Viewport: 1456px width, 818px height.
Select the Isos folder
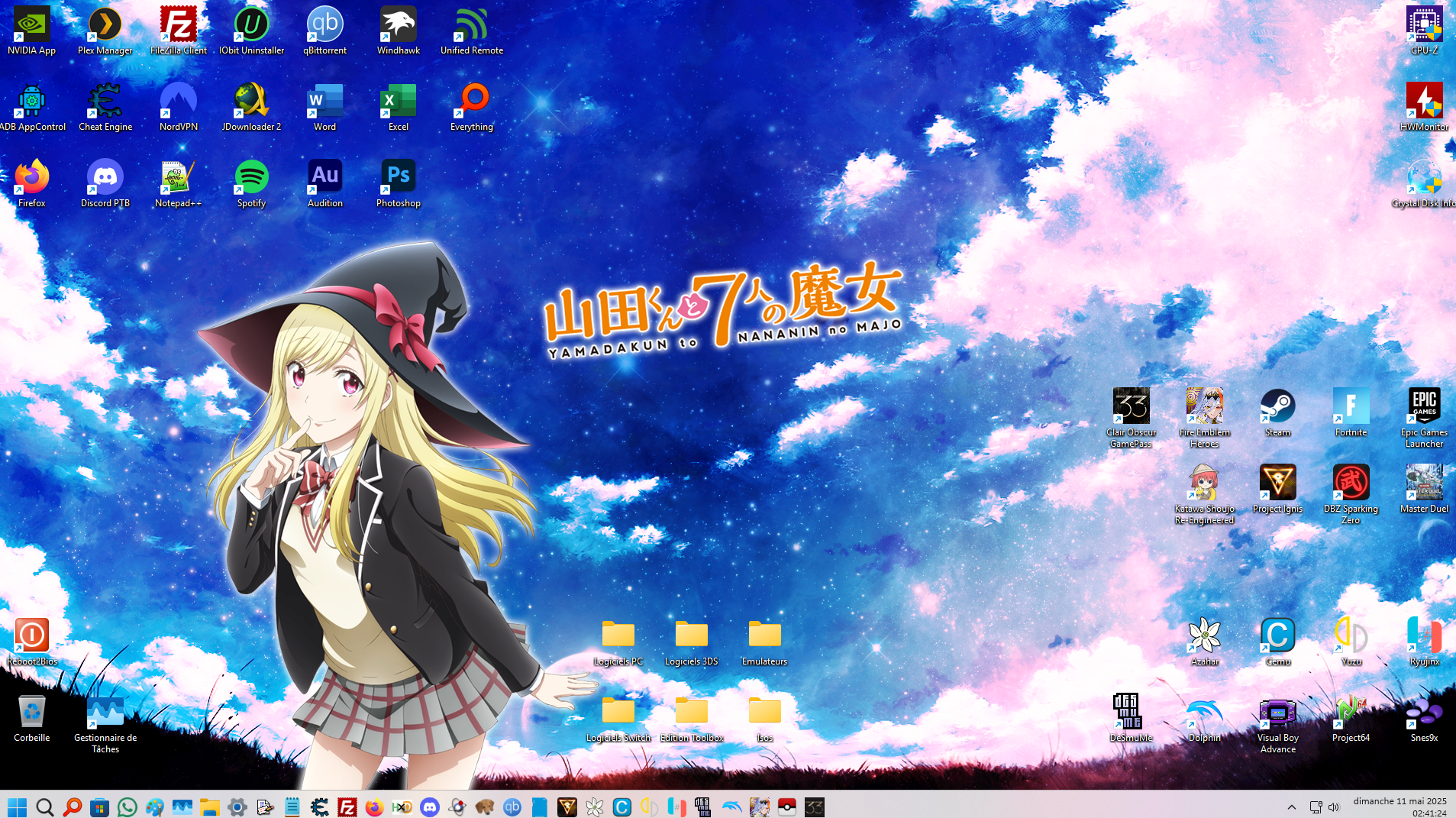pyautogui.click(x=765, y=718)
